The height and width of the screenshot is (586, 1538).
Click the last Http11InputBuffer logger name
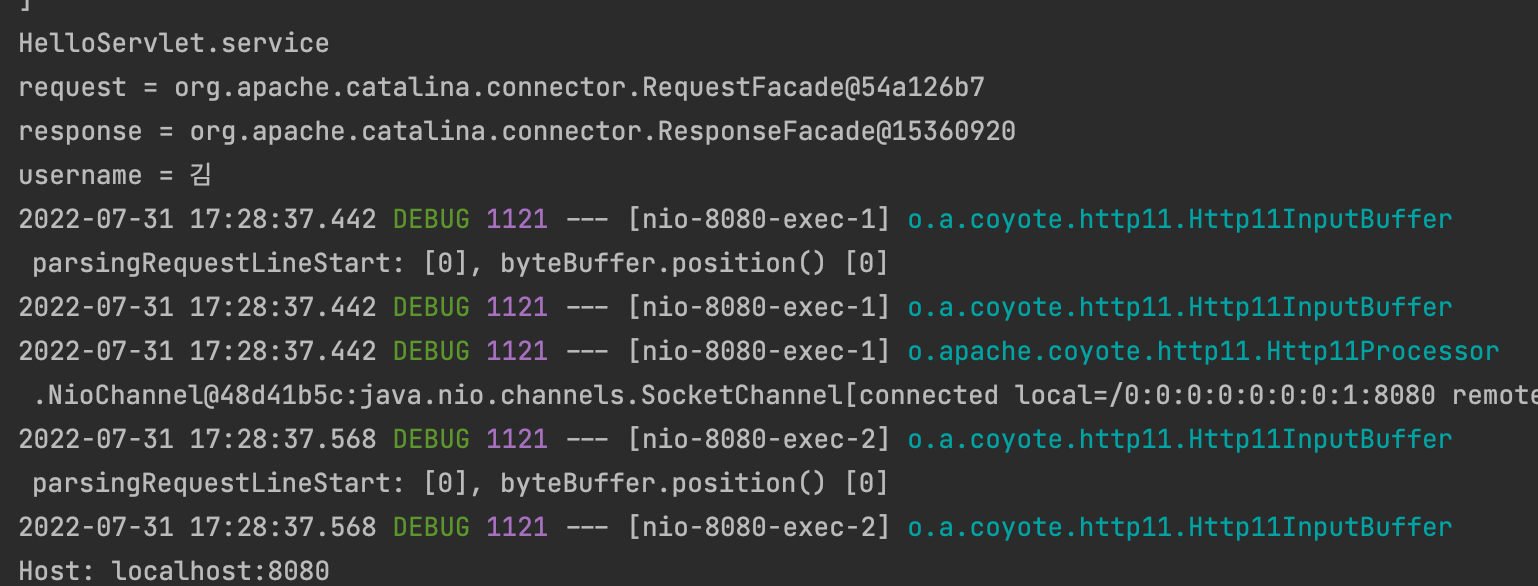(x=1180, y=528)
